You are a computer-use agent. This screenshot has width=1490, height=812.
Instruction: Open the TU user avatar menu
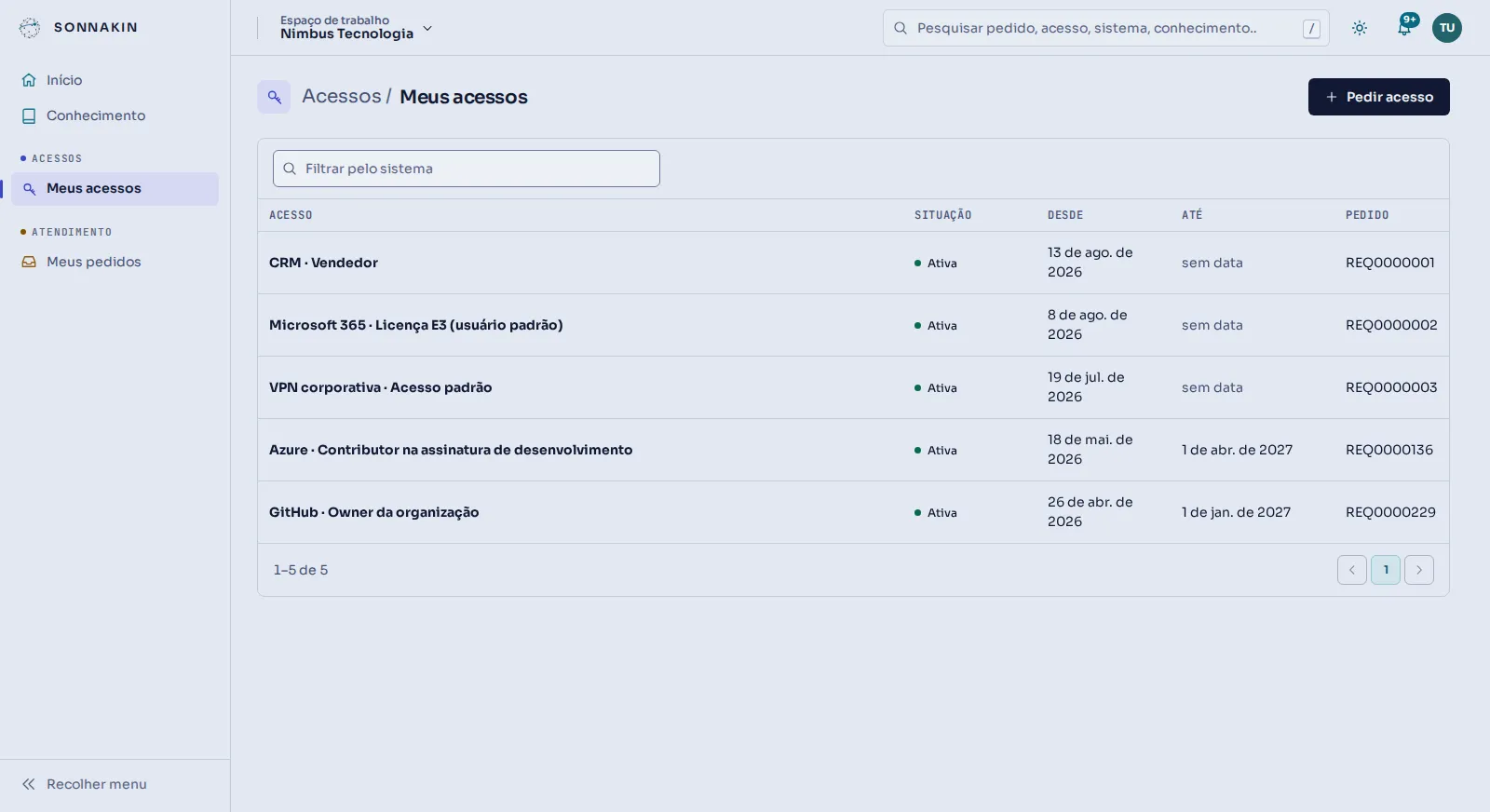[1447, 28]
